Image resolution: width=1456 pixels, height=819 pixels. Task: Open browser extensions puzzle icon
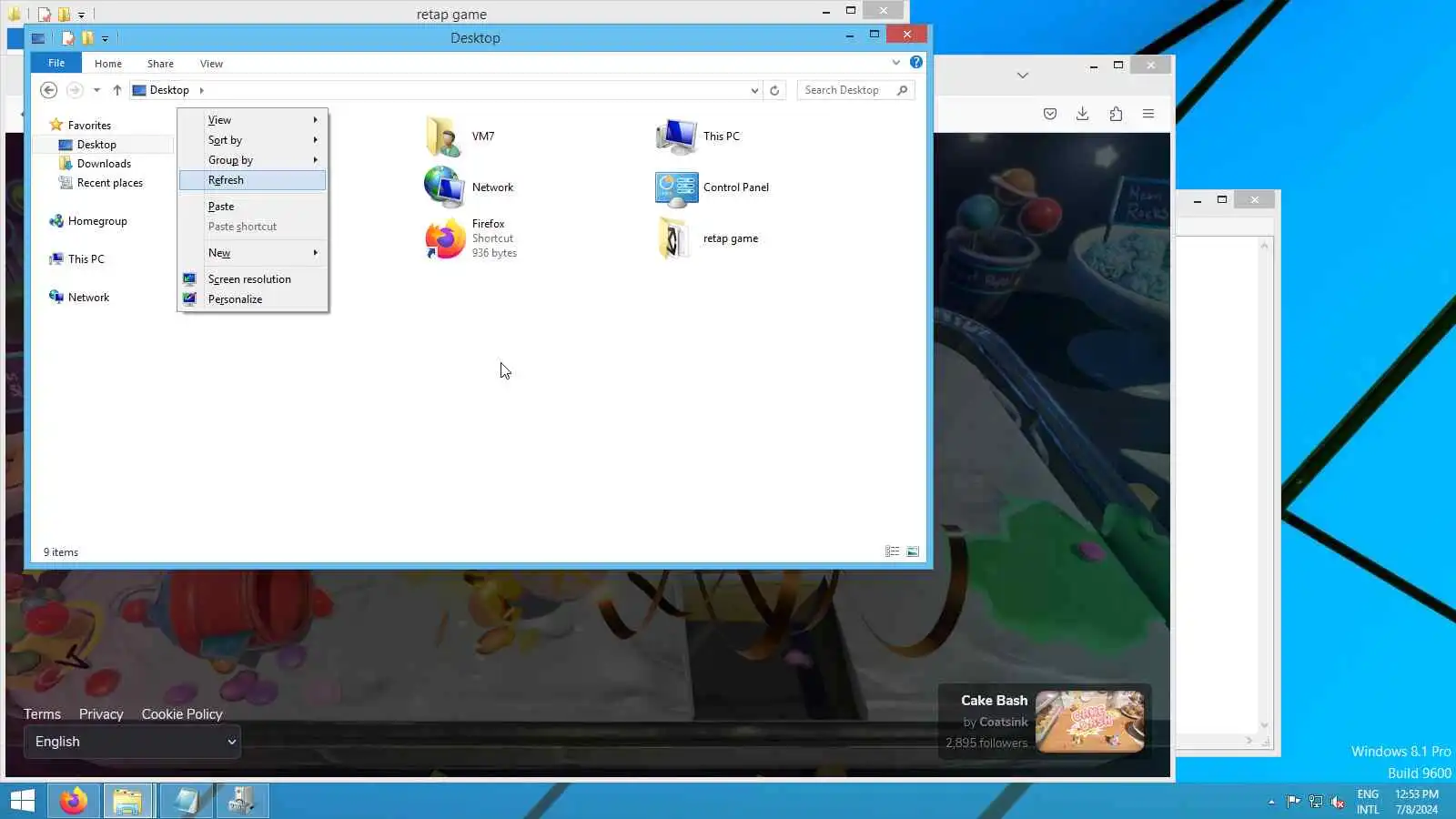click(x=1116, y=114)
